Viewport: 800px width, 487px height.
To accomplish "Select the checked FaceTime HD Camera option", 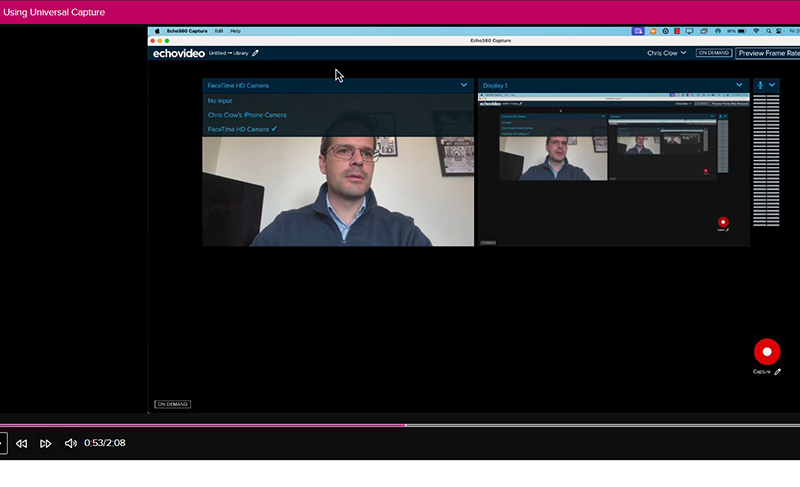I will 242,130.
